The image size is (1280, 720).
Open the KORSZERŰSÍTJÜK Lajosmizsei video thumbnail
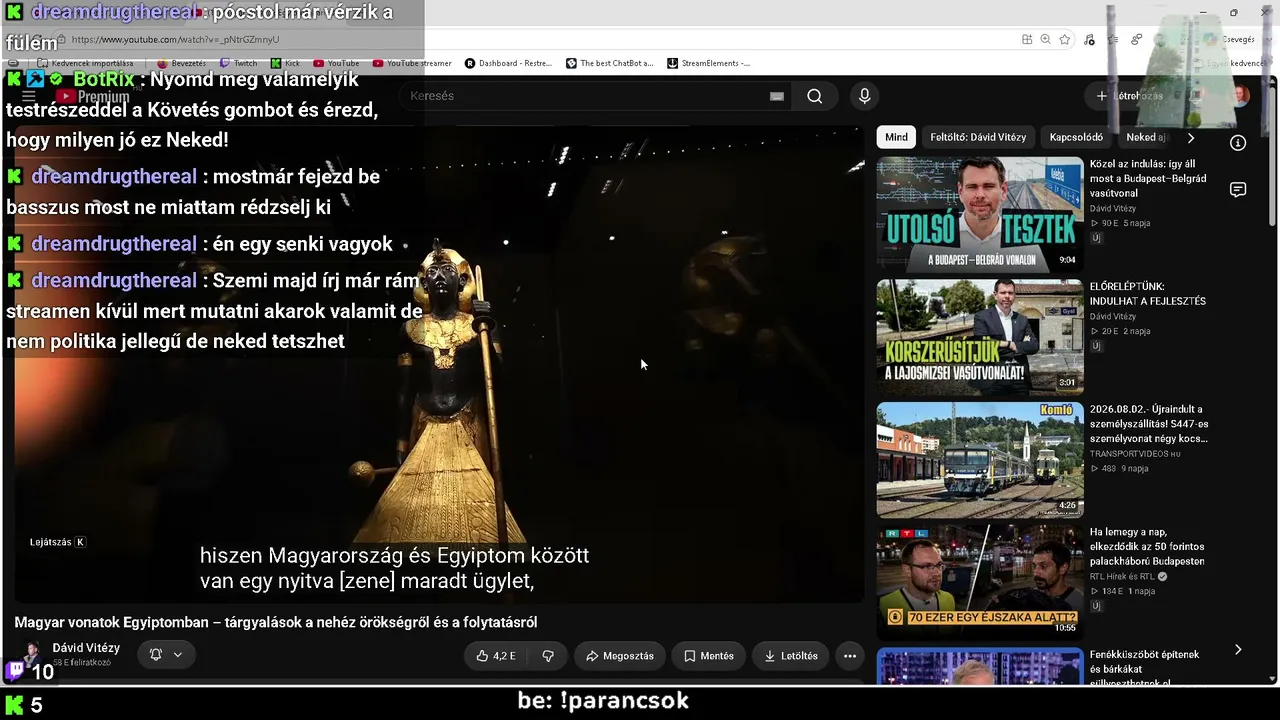[980, 337]
